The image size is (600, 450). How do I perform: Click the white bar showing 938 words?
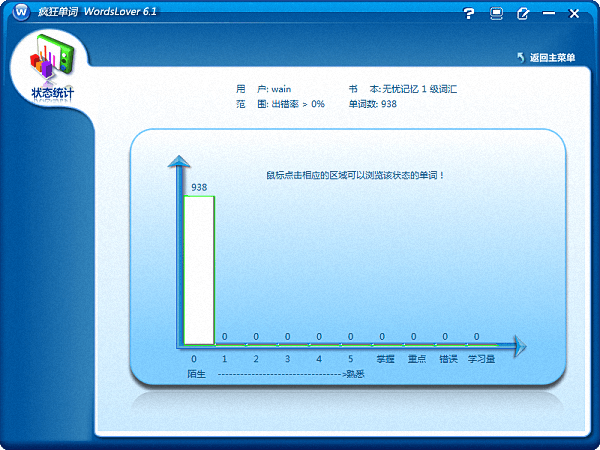199,270
